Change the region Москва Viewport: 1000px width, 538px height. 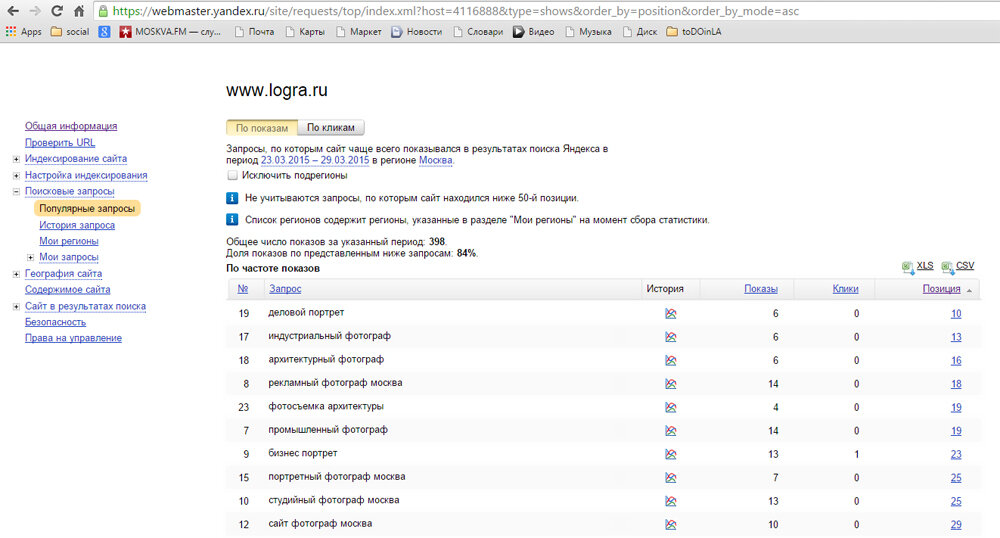(x=436, y=160)
